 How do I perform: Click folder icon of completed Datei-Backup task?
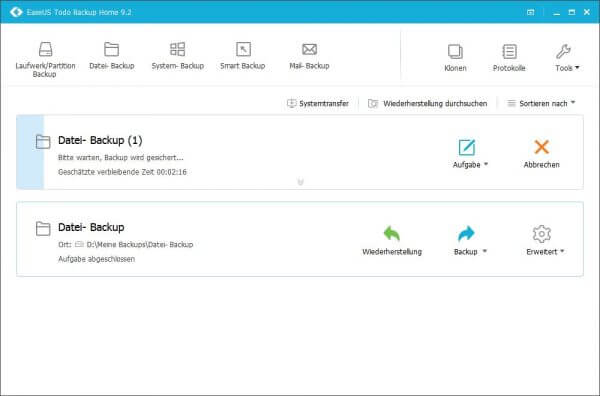tap(43, 228)
